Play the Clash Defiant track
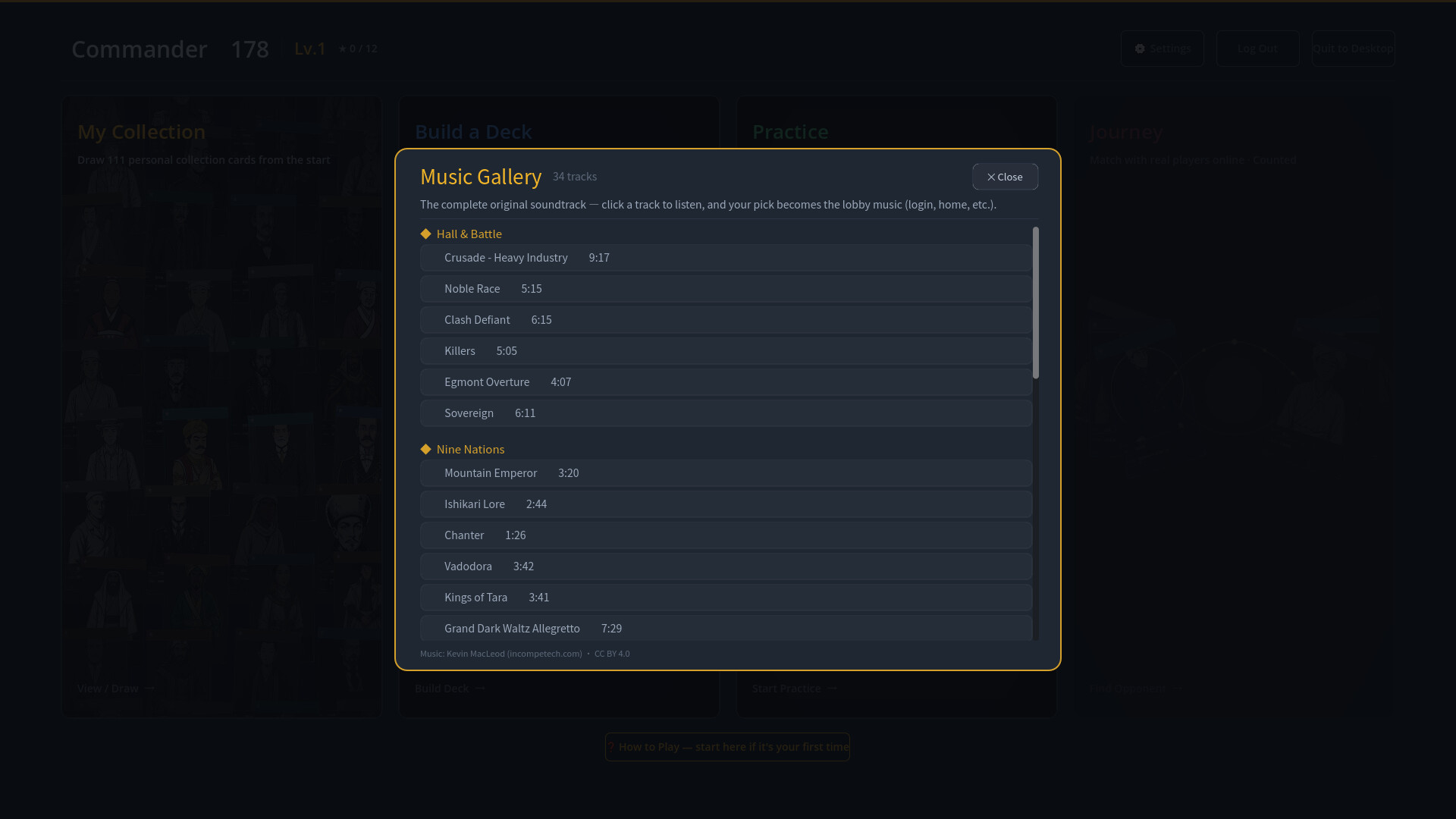 tap(726, 320)
